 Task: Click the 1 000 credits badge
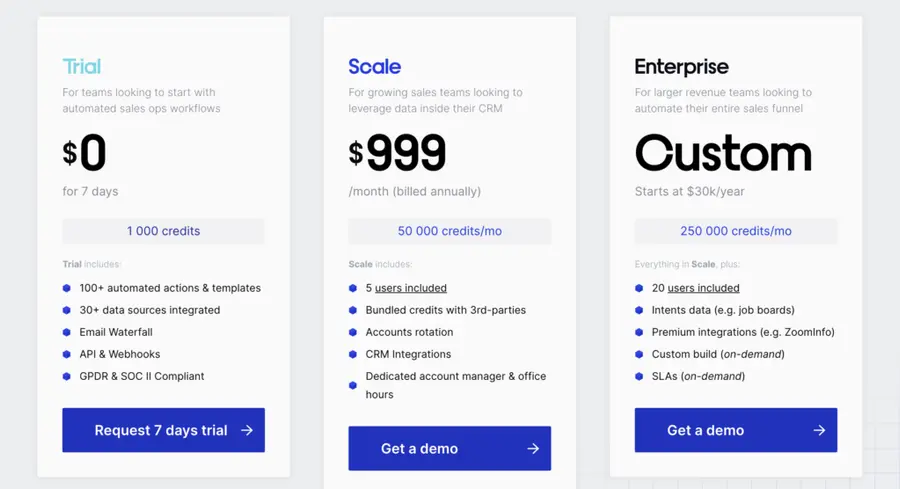[x=164, y=231]
